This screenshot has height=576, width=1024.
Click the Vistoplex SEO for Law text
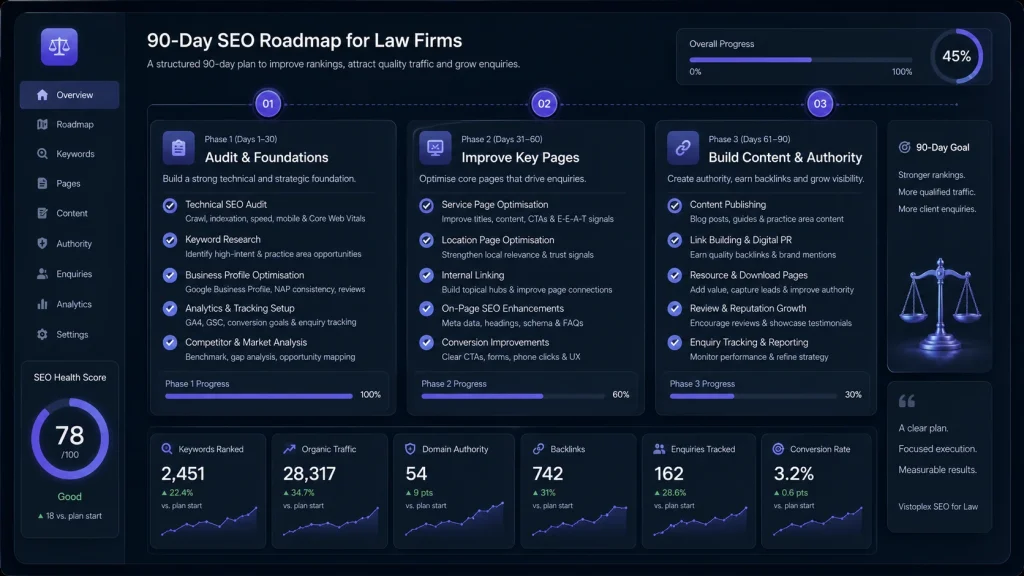[938, 507]
